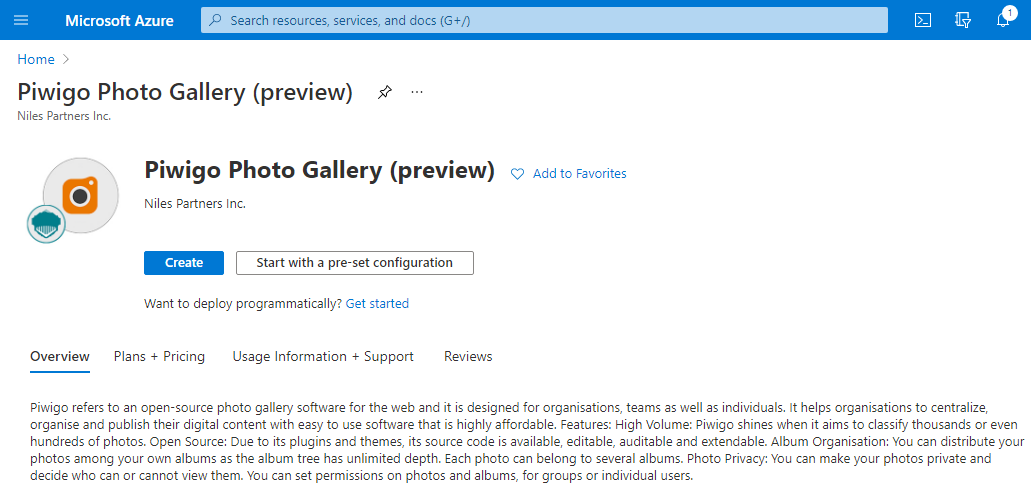Click the heart icon to favorite
The image size is (1031, 489).
click(x=517, y=174)
